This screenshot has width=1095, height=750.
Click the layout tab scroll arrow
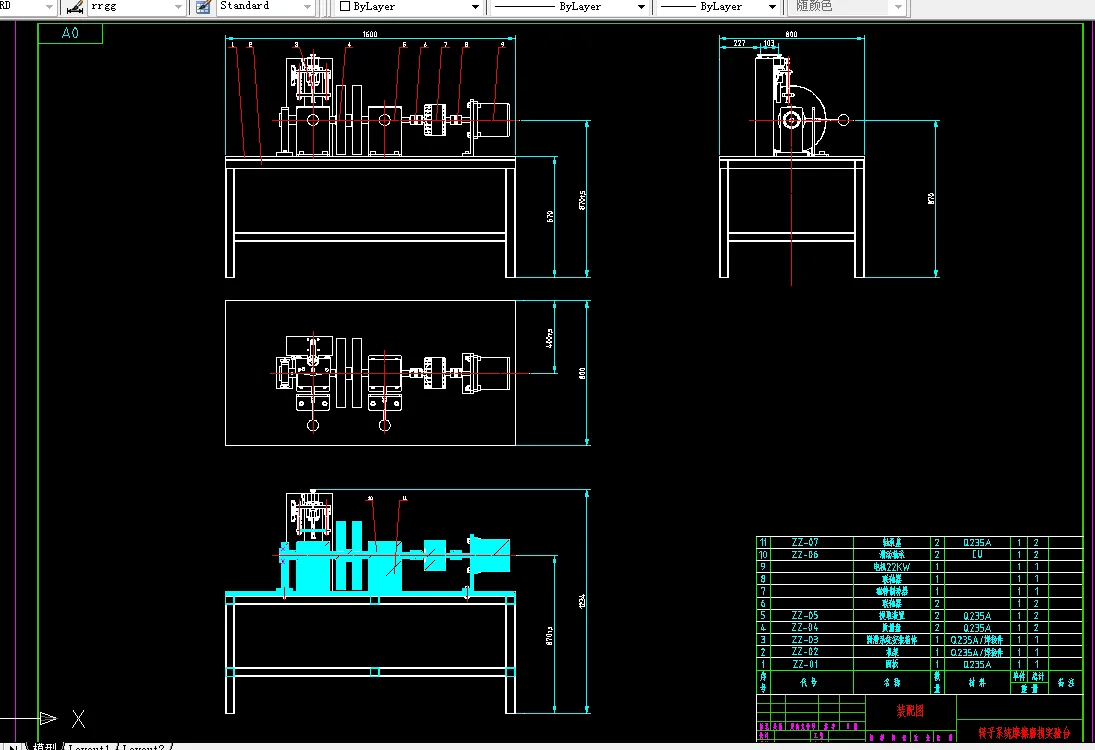click(14, 747)
